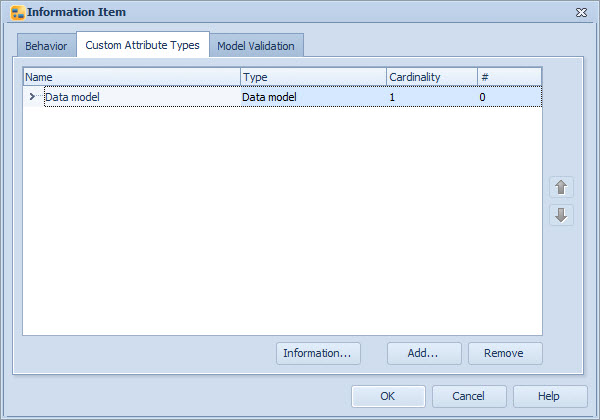Click the Information Item title bar icon
The height and width of the screenshot is (420, 600).
17,12
